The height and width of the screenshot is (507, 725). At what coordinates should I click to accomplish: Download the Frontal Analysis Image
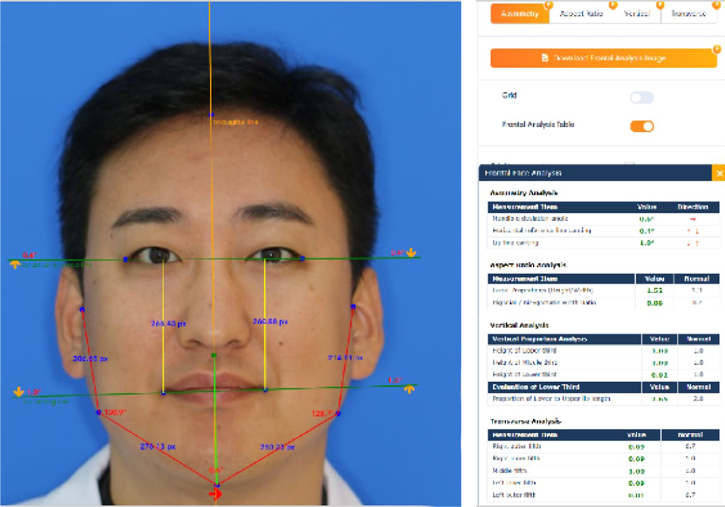coord(603,58)
